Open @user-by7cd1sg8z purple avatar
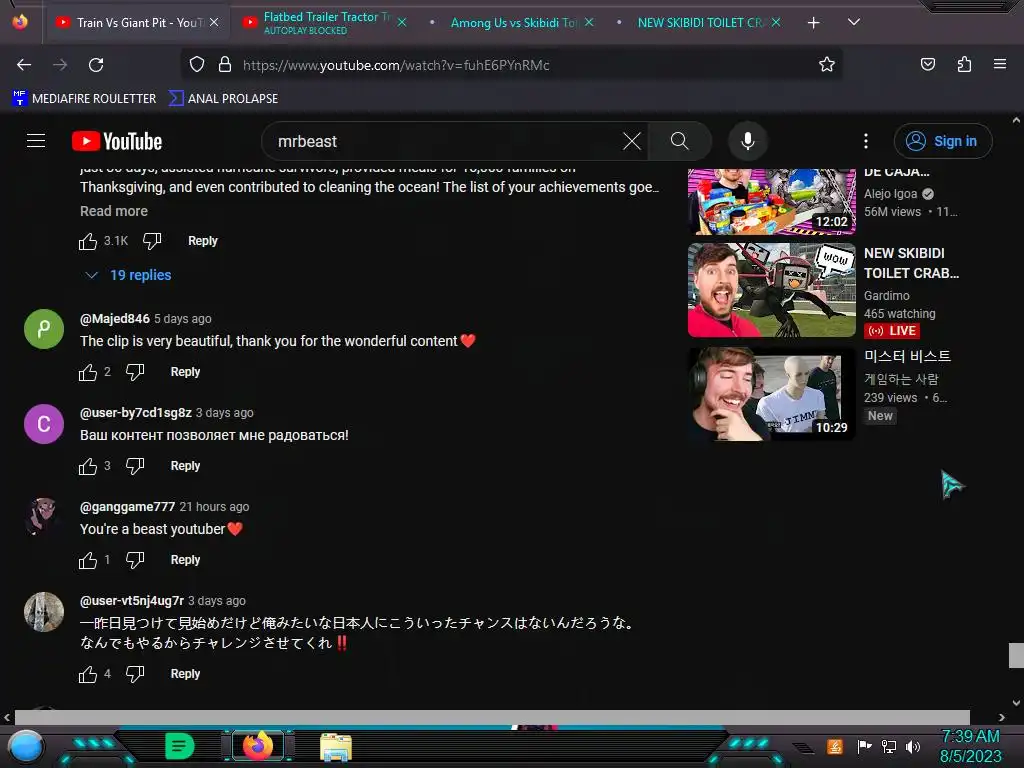The width and height of the screenshot is (1024, 768). (x=44, y=424)
